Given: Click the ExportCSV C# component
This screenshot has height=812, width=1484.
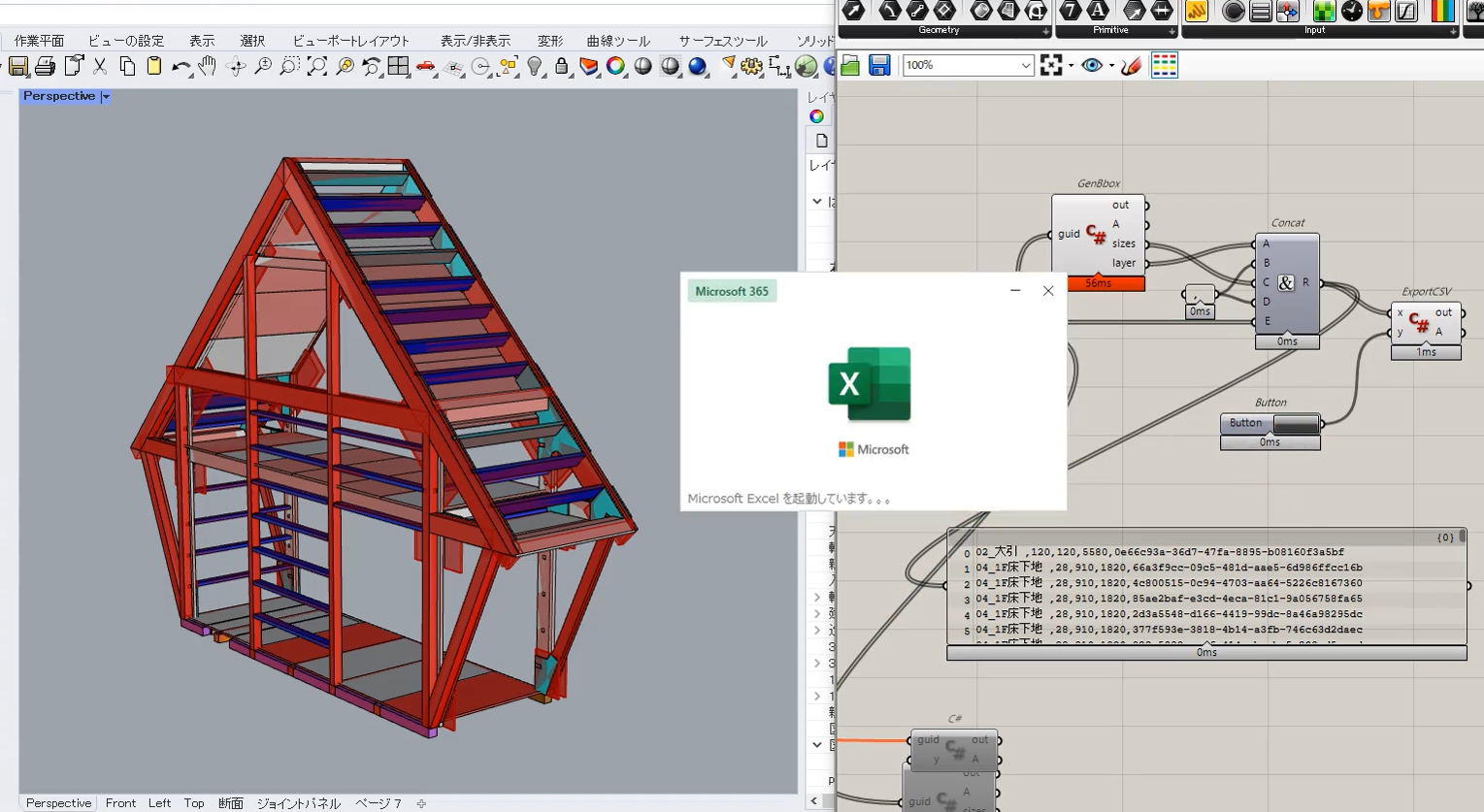Looking at the screenshot, I should point(1420,322).
